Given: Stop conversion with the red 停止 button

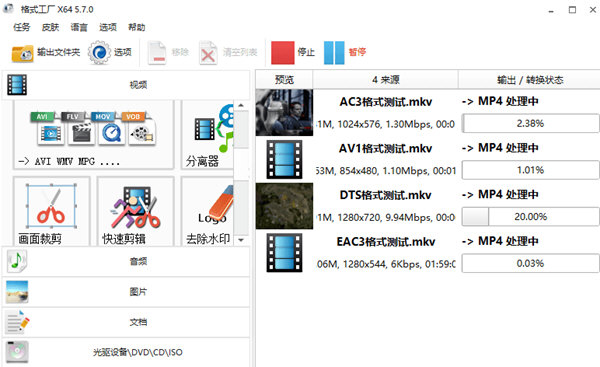Looking at the screenshot, I should click(x=283, y=52).
